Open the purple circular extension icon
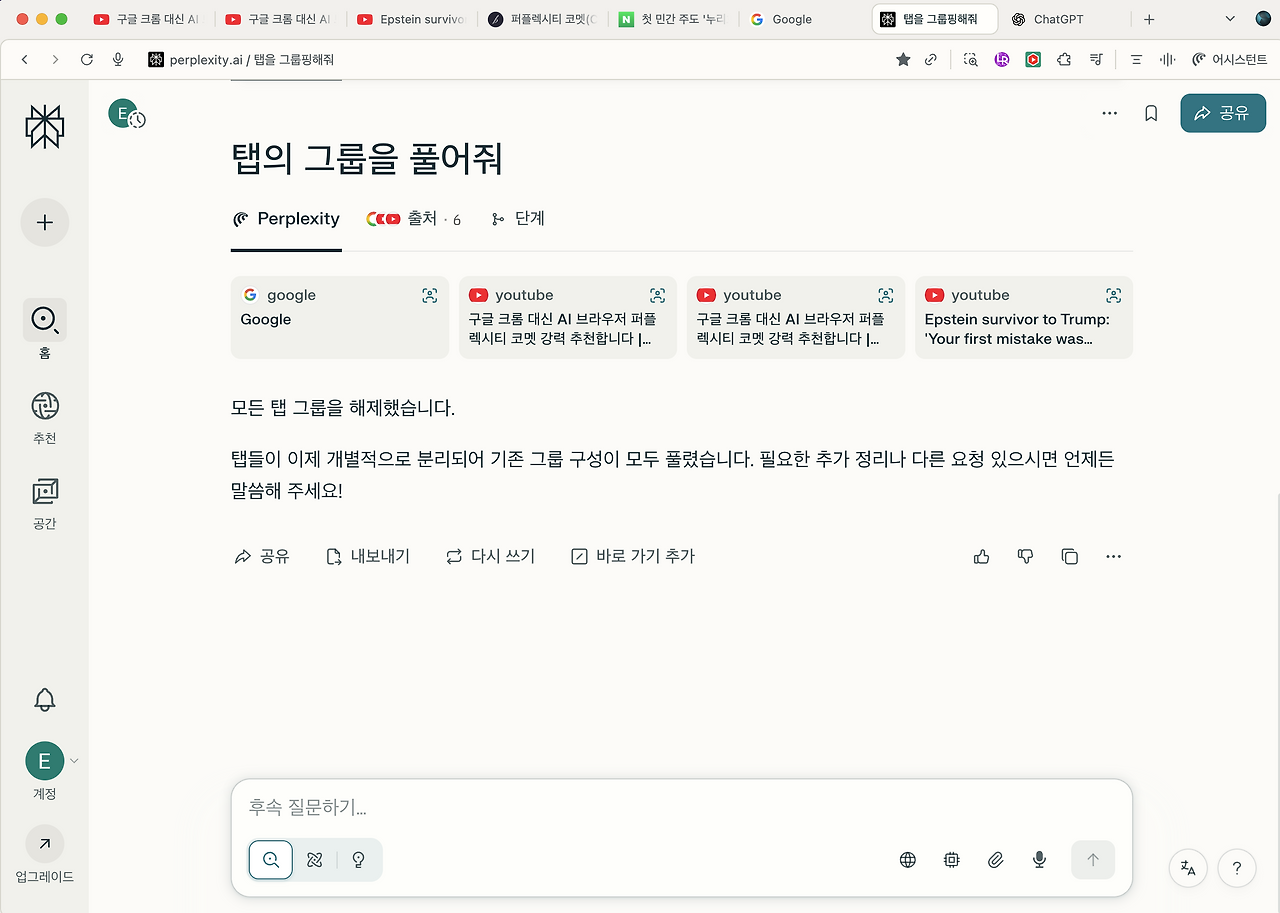Screen dimensions: 1280x913 [1002, 60]
